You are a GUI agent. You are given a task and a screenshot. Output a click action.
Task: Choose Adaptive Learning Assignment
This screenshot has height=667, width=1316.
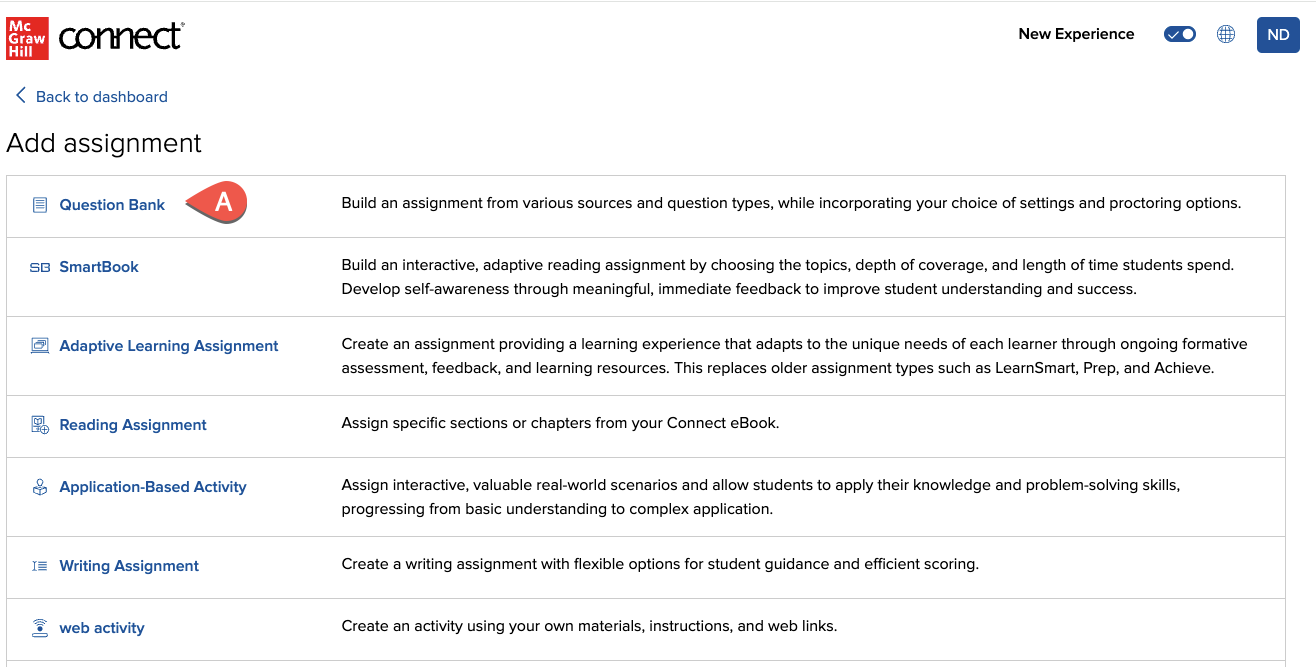click(169, 346)
